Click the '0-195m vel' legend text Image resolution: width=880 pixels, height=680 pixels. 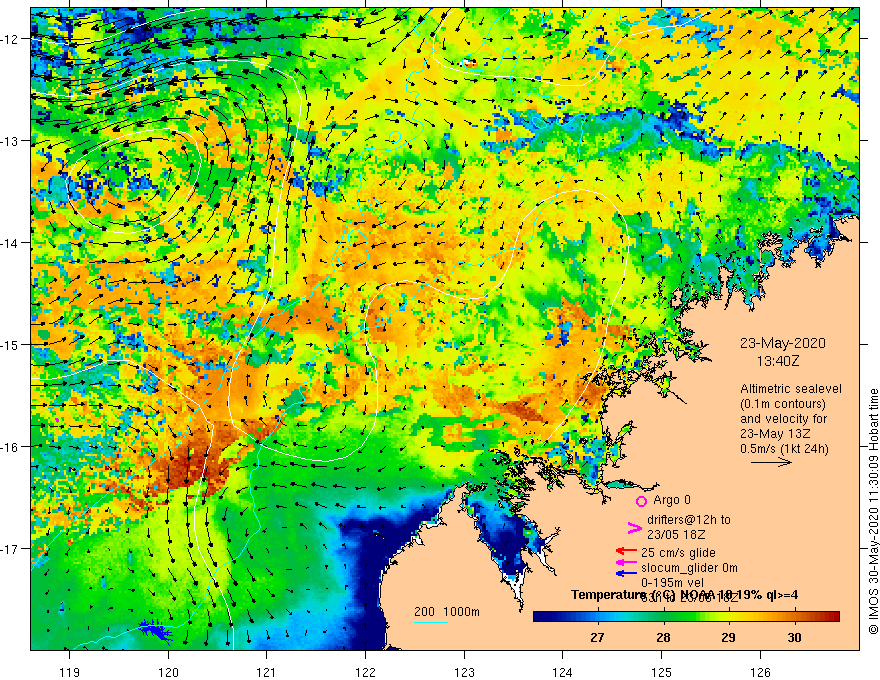tap(672, 583)
